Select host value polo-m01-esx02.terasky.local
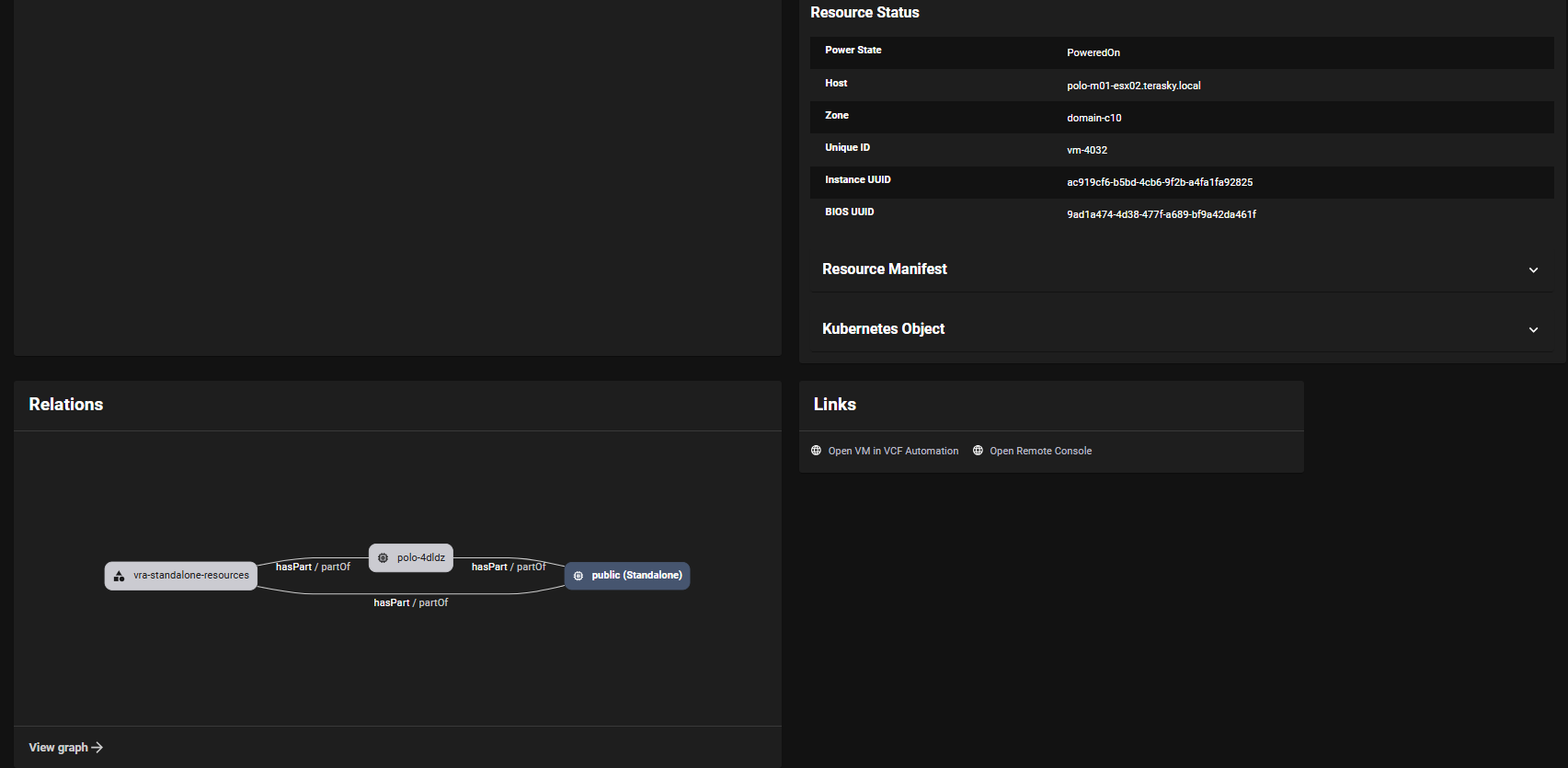The image size is (1568, 768). coord(1134,86)
